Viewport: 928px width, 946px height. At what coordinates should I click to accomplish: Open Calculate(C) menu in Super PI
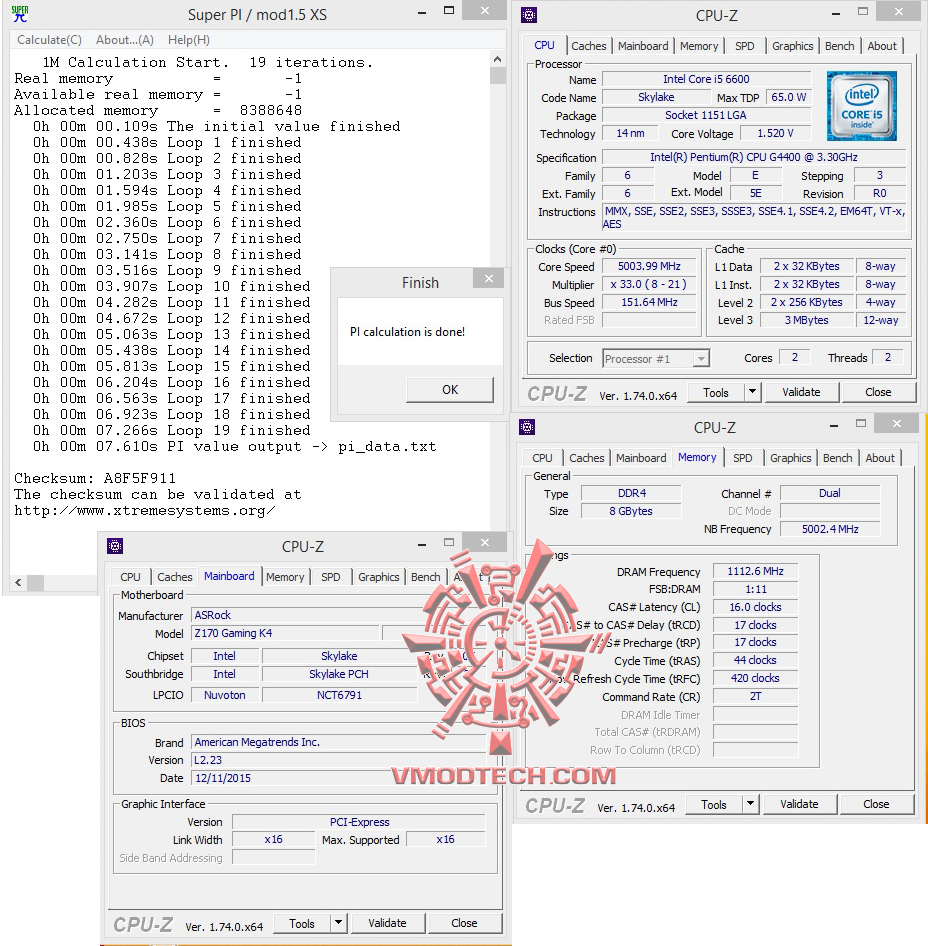pos(49,40)
